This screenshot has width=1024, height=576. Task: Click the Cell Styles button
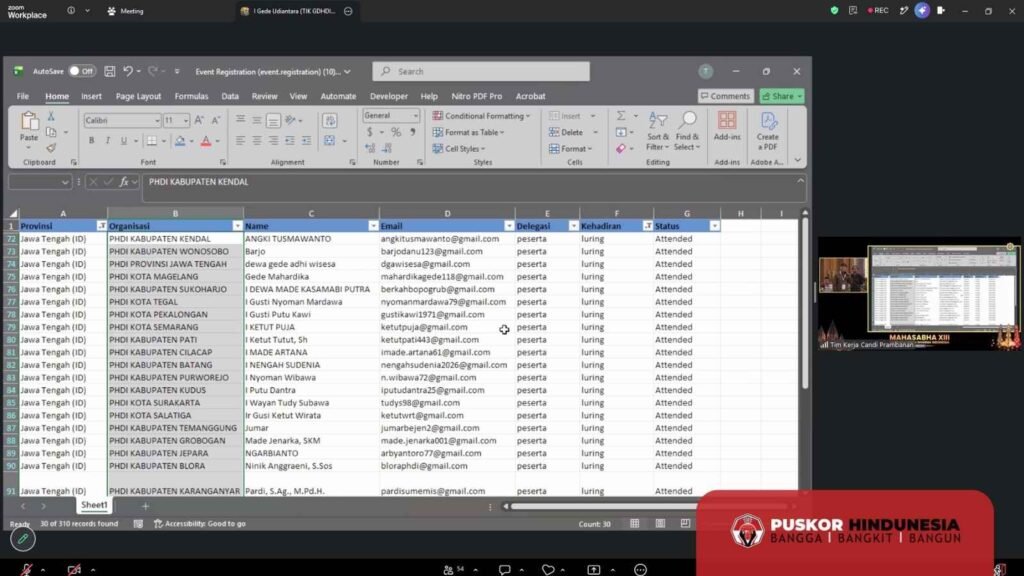tap(459, 149)
